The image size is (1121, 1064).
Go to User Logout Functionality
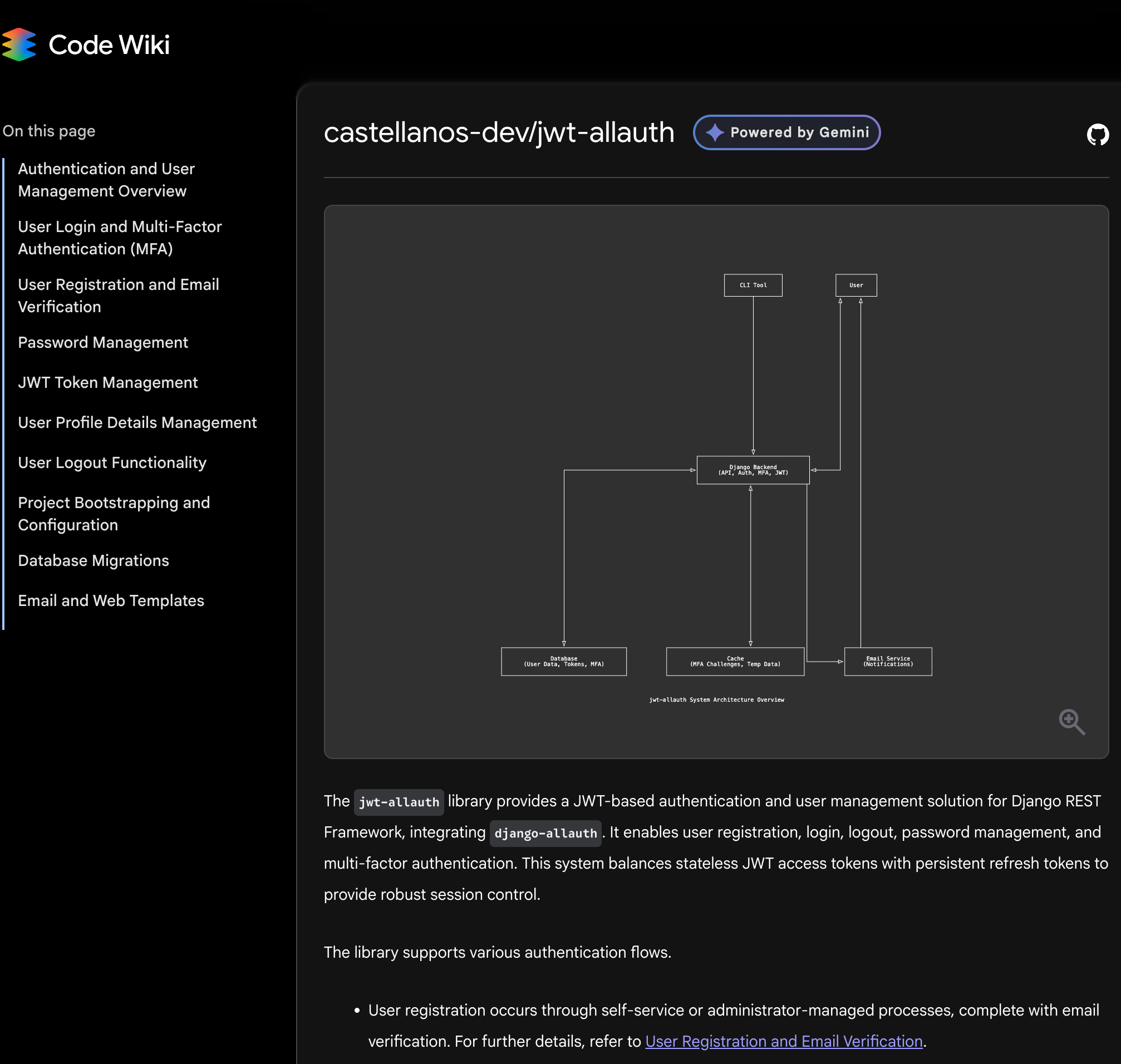[x=112, y=463]
